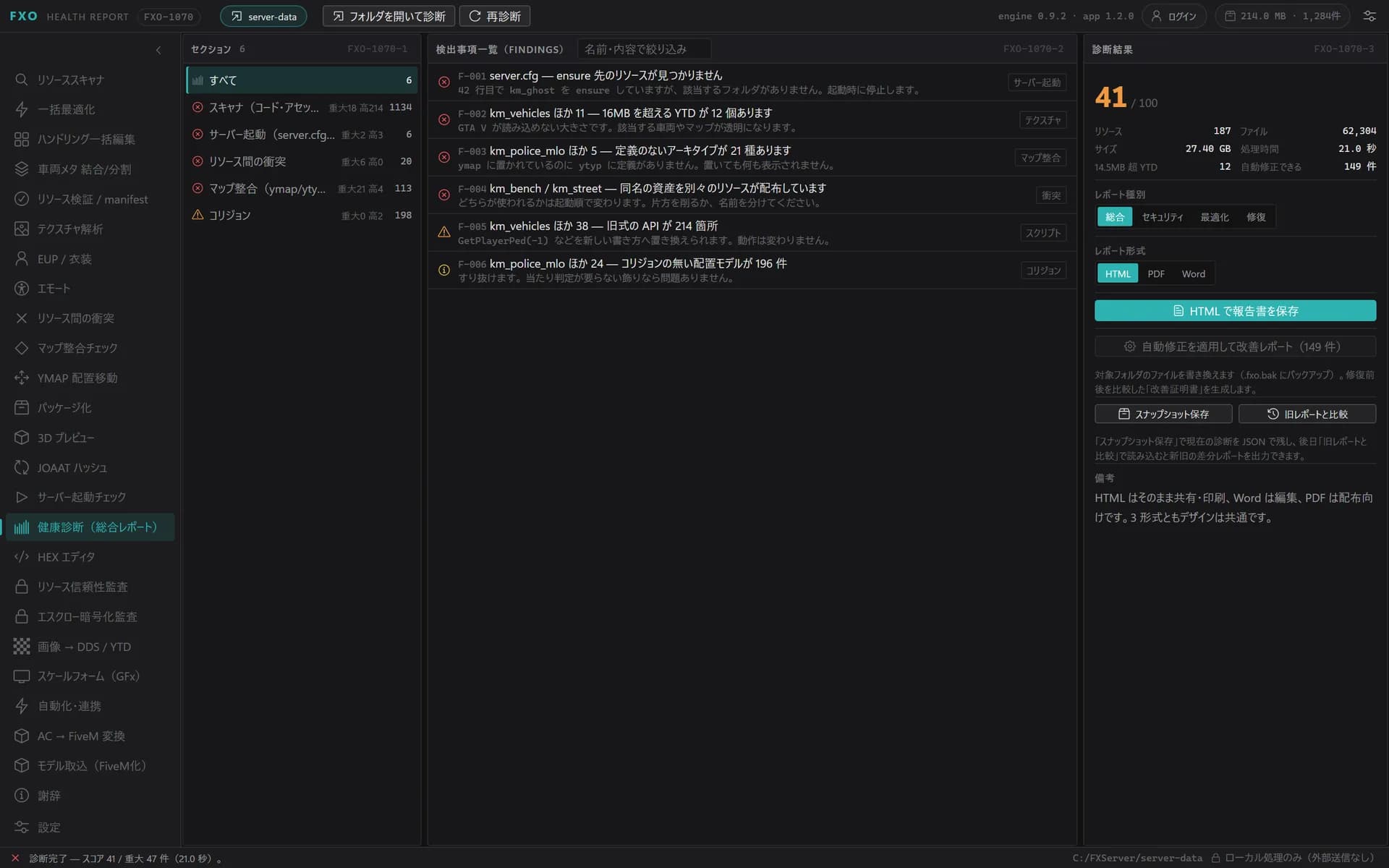1389x868 pixels.
Task: Open 画像 → DDS / YTD checkerboard icon
Action: [x=22, y=647]
